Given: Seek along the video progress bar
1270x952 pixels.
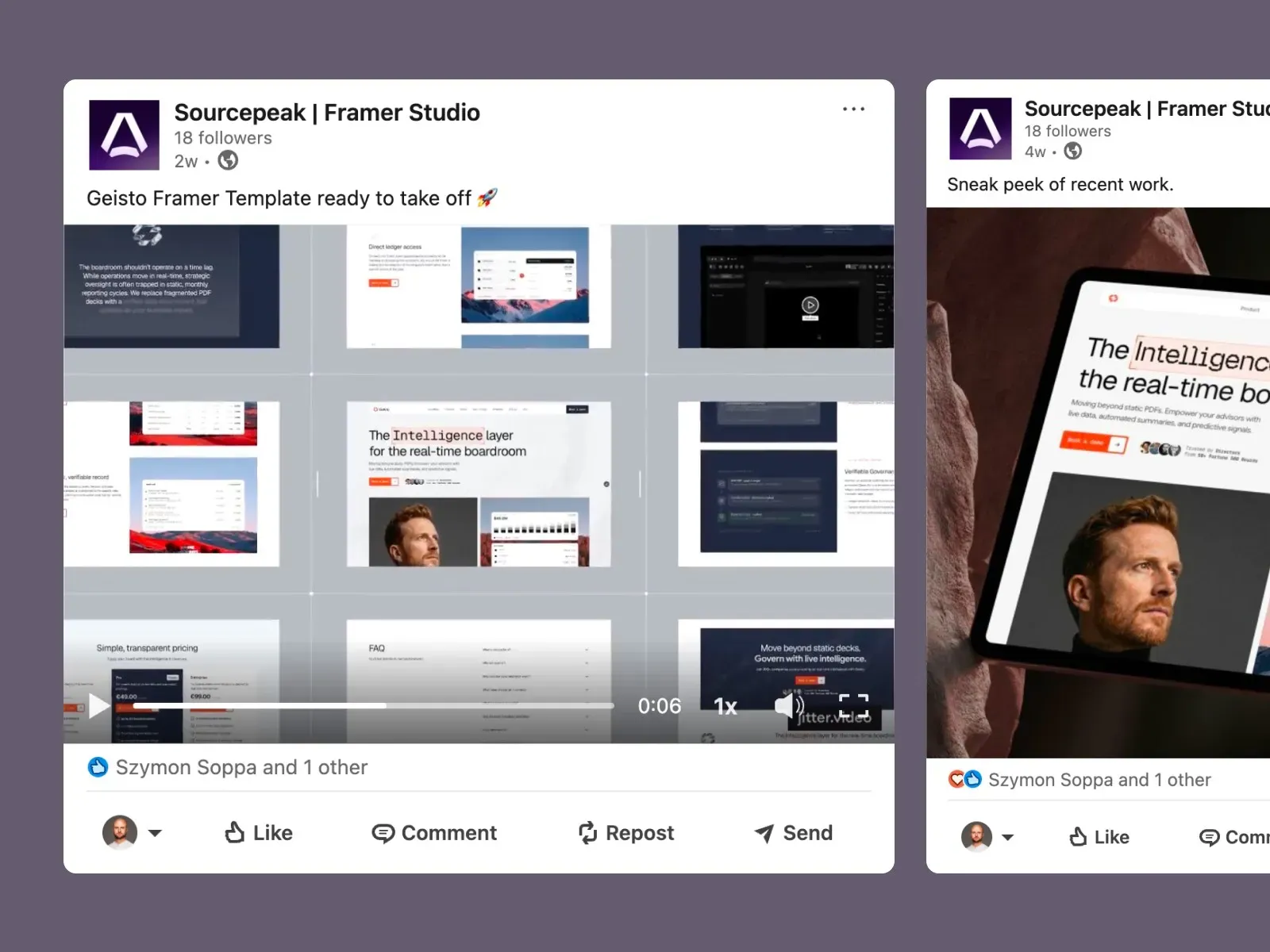Looking at the screenshot, I should tap(373, 705).
